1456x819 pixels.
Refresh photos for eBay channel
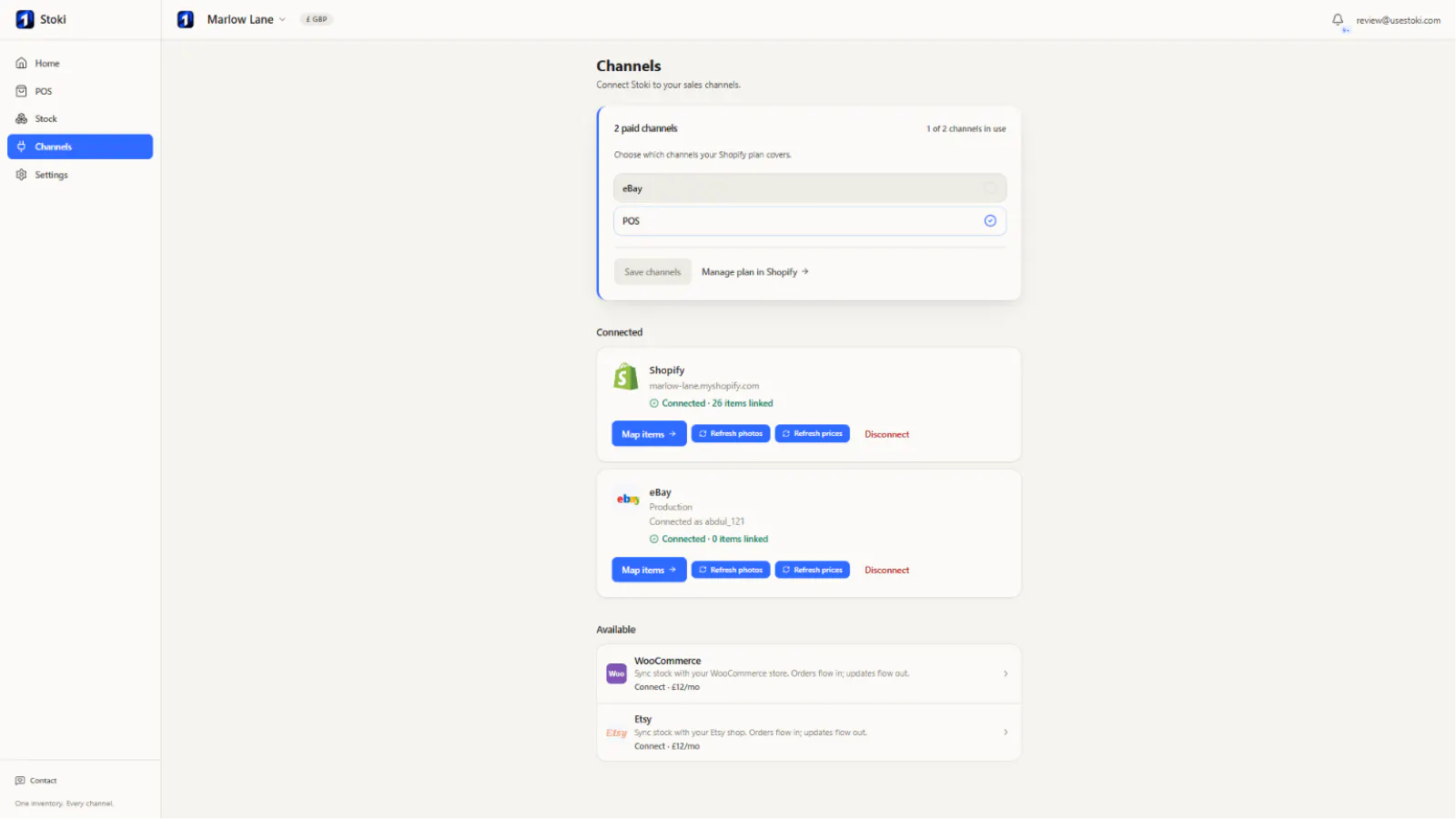pyautogui.click(x=731, y=570)
